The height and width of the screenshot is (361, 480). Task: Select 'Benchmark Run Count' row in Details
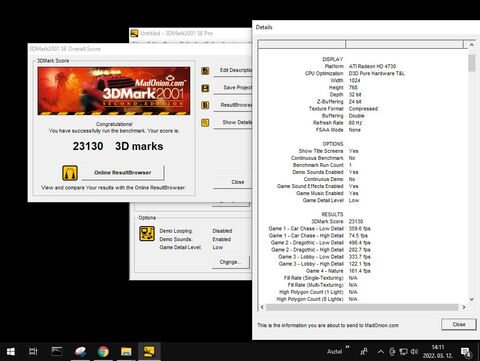tap(322, 165)
